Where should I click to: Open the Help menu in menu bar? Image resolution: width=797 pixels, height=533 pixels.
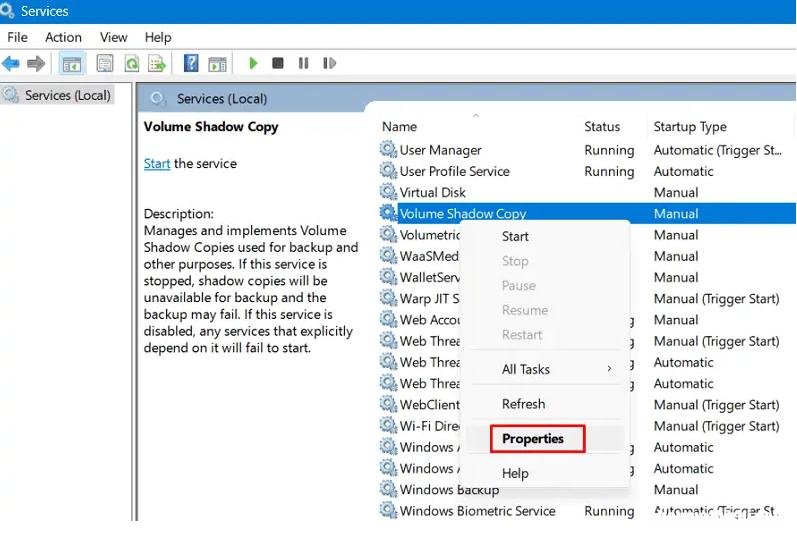pos(158,37)
